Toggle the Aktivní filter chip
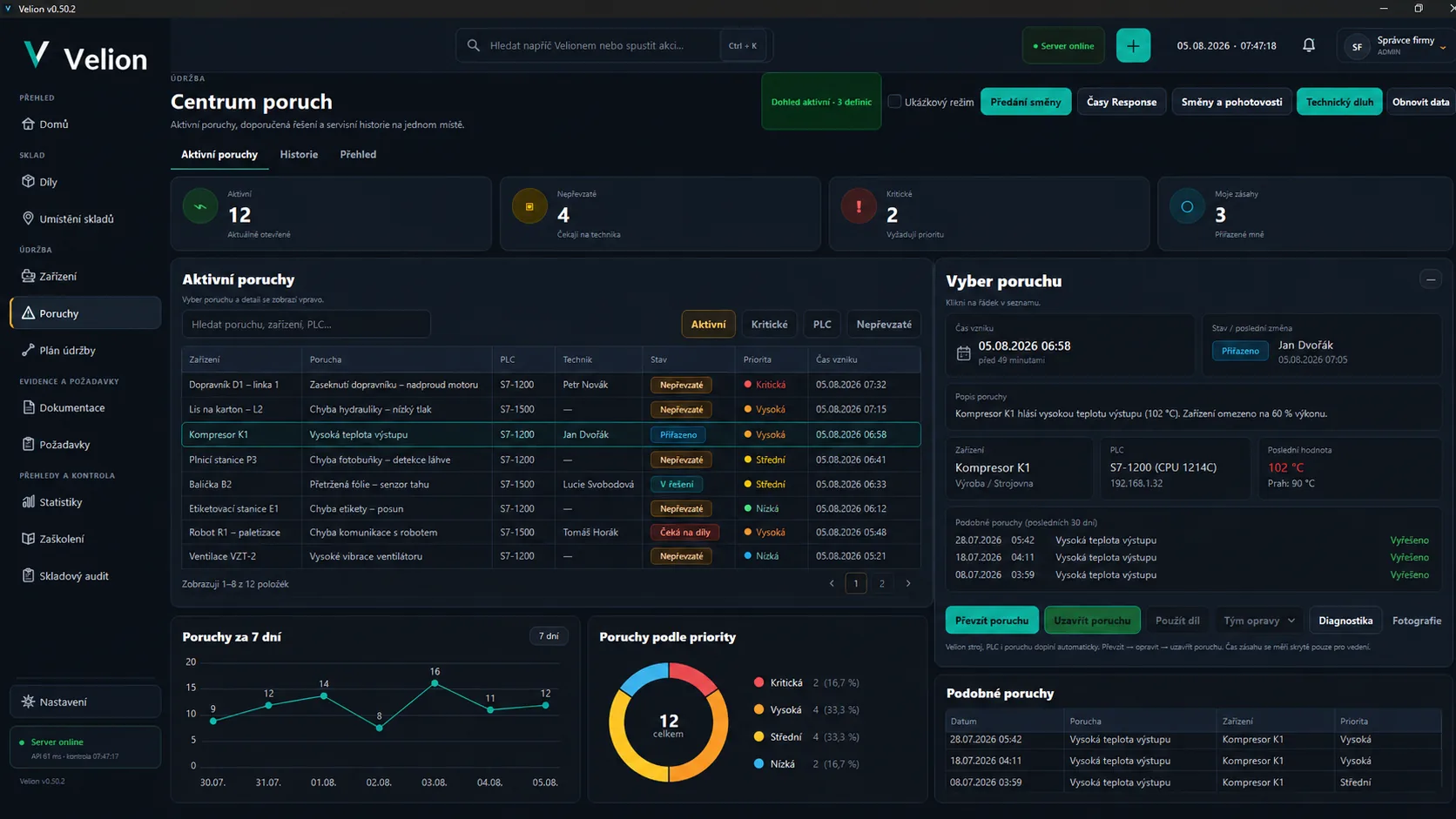The image size is (1456, 819). 708,325
